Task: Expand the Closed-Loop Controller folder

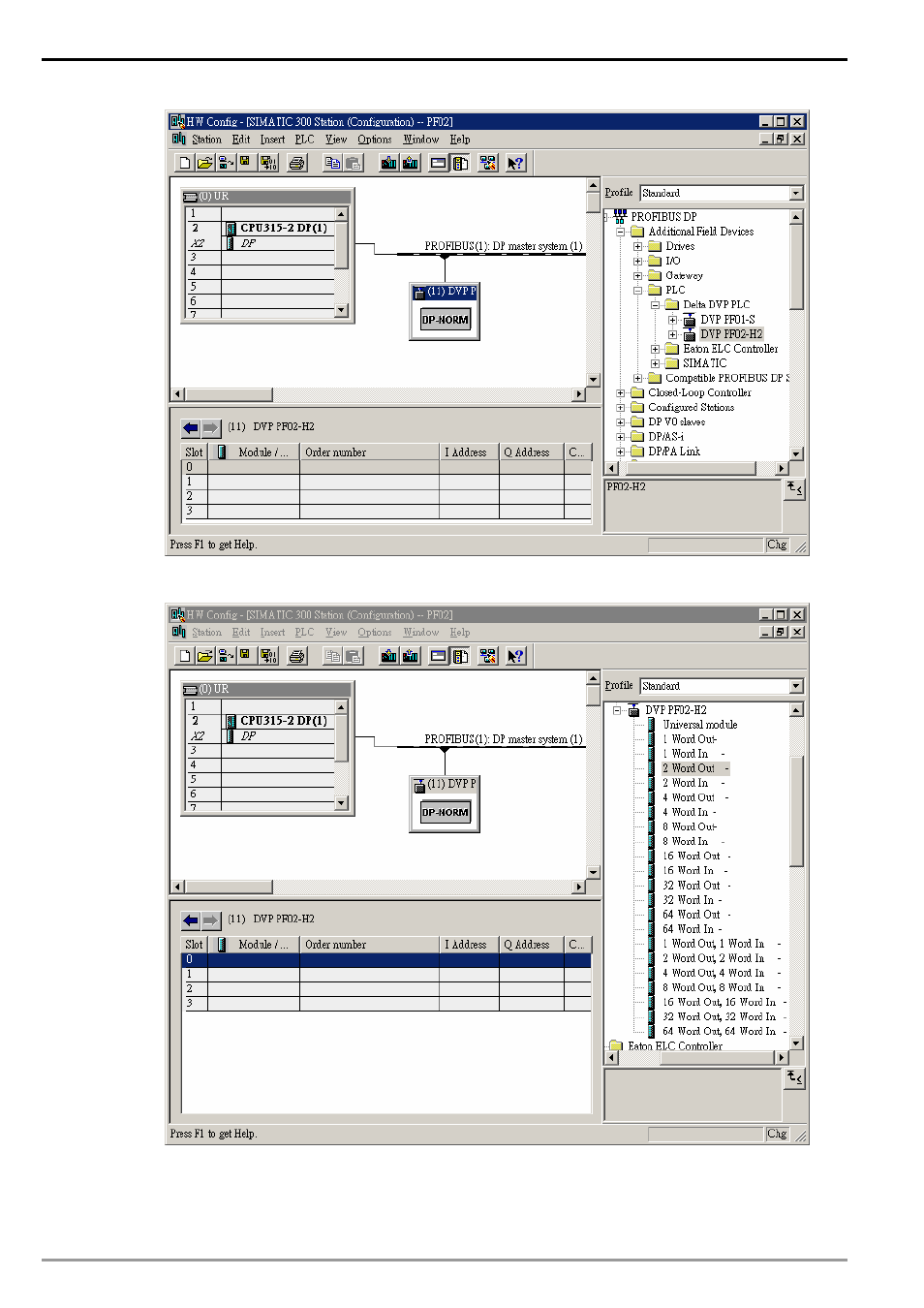Action: point(621,393)
